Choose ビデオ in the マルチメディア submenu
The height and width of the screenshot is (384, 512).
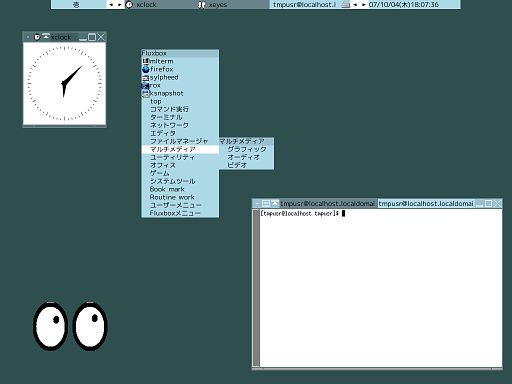click(x=246, y=165)
